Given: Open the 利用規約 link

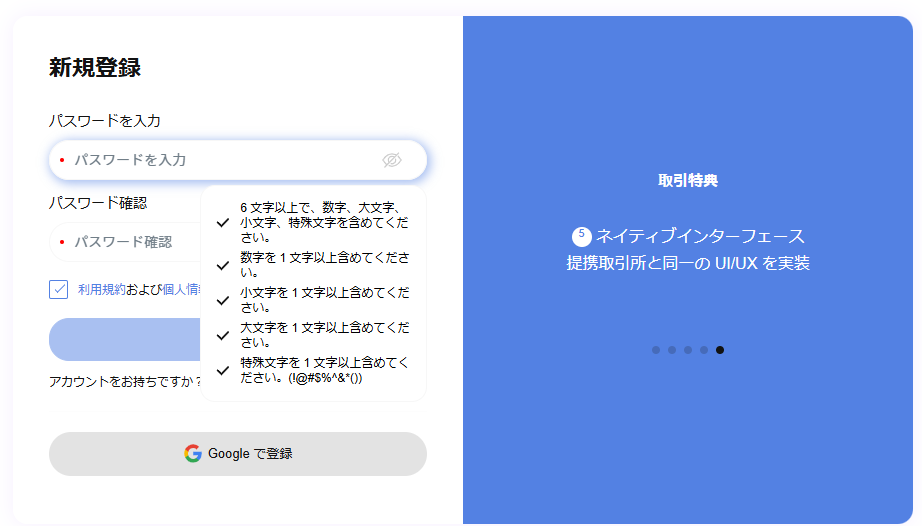Looking at the screenshot, I should click(x=102, y=289).
